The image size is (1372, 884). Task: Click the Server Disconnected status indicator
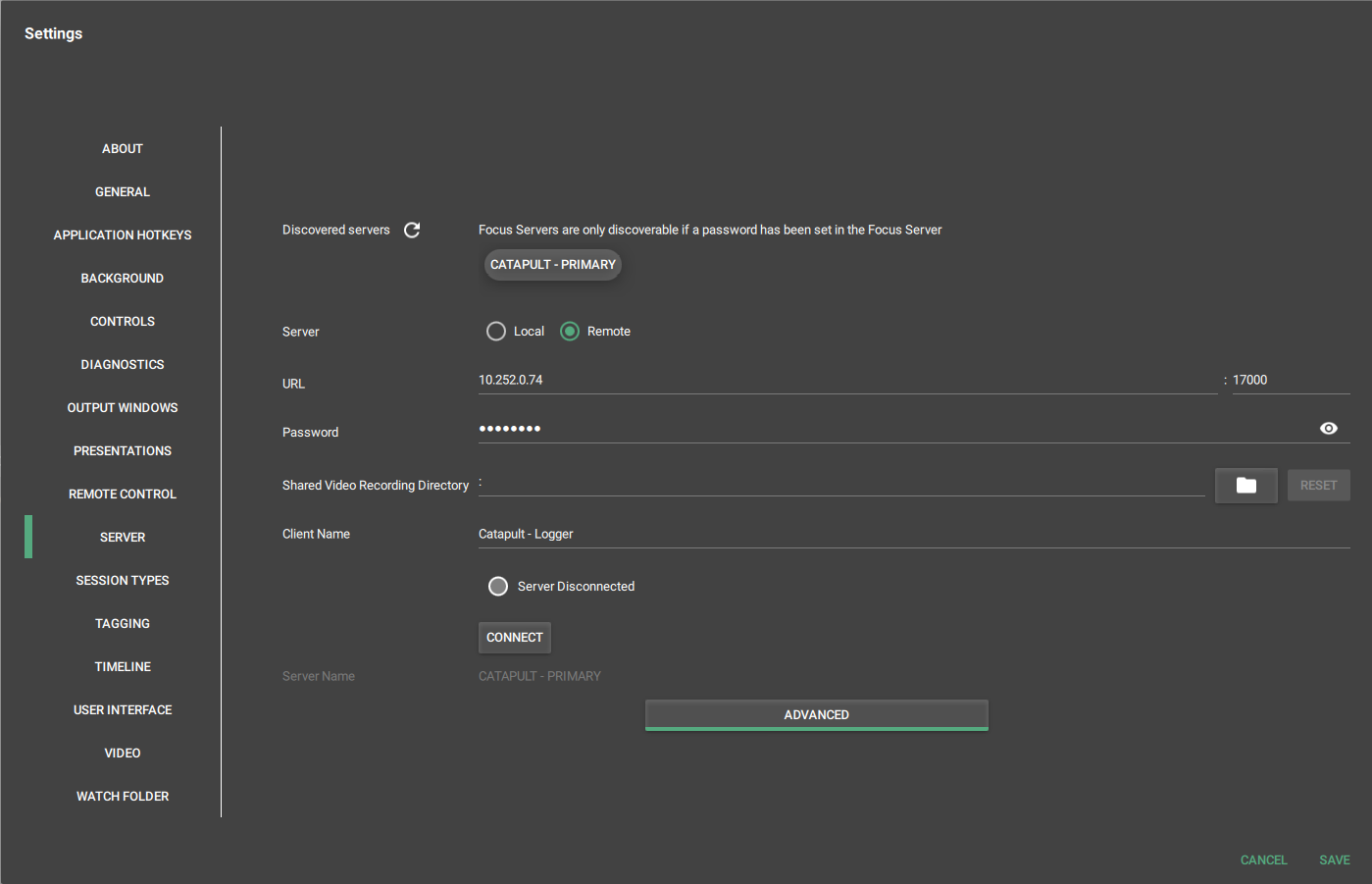(x=498, y=587)
